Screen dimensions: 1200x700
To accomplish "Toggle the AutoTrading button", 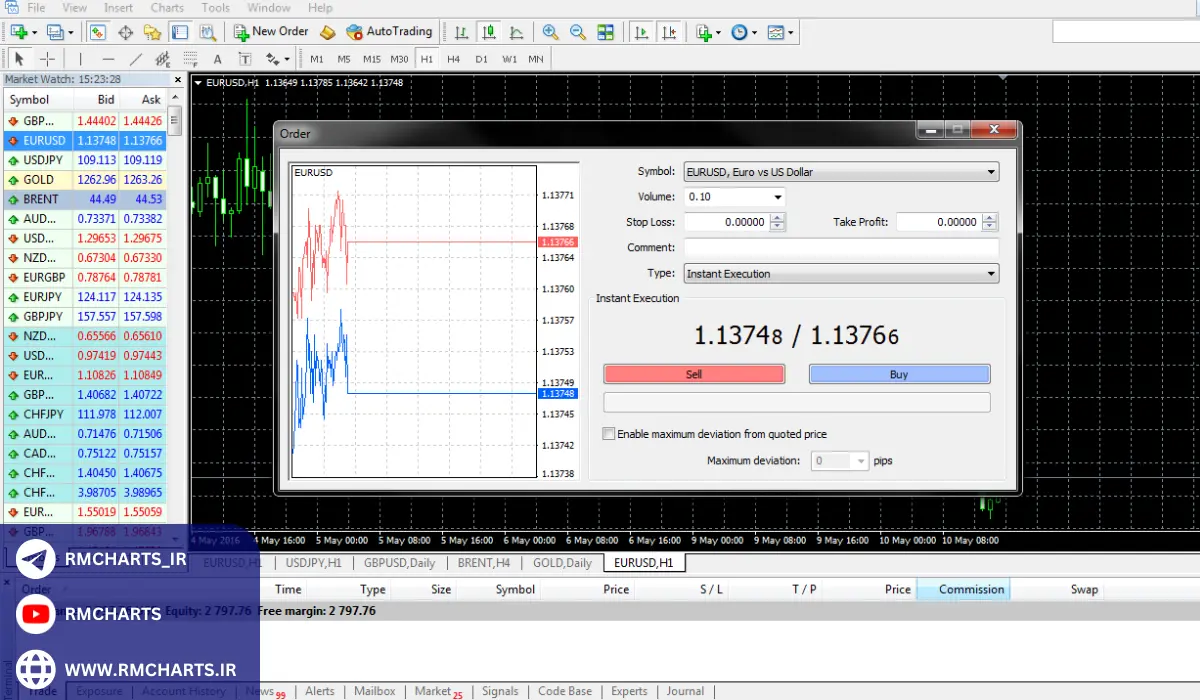I will pos(389,32).
